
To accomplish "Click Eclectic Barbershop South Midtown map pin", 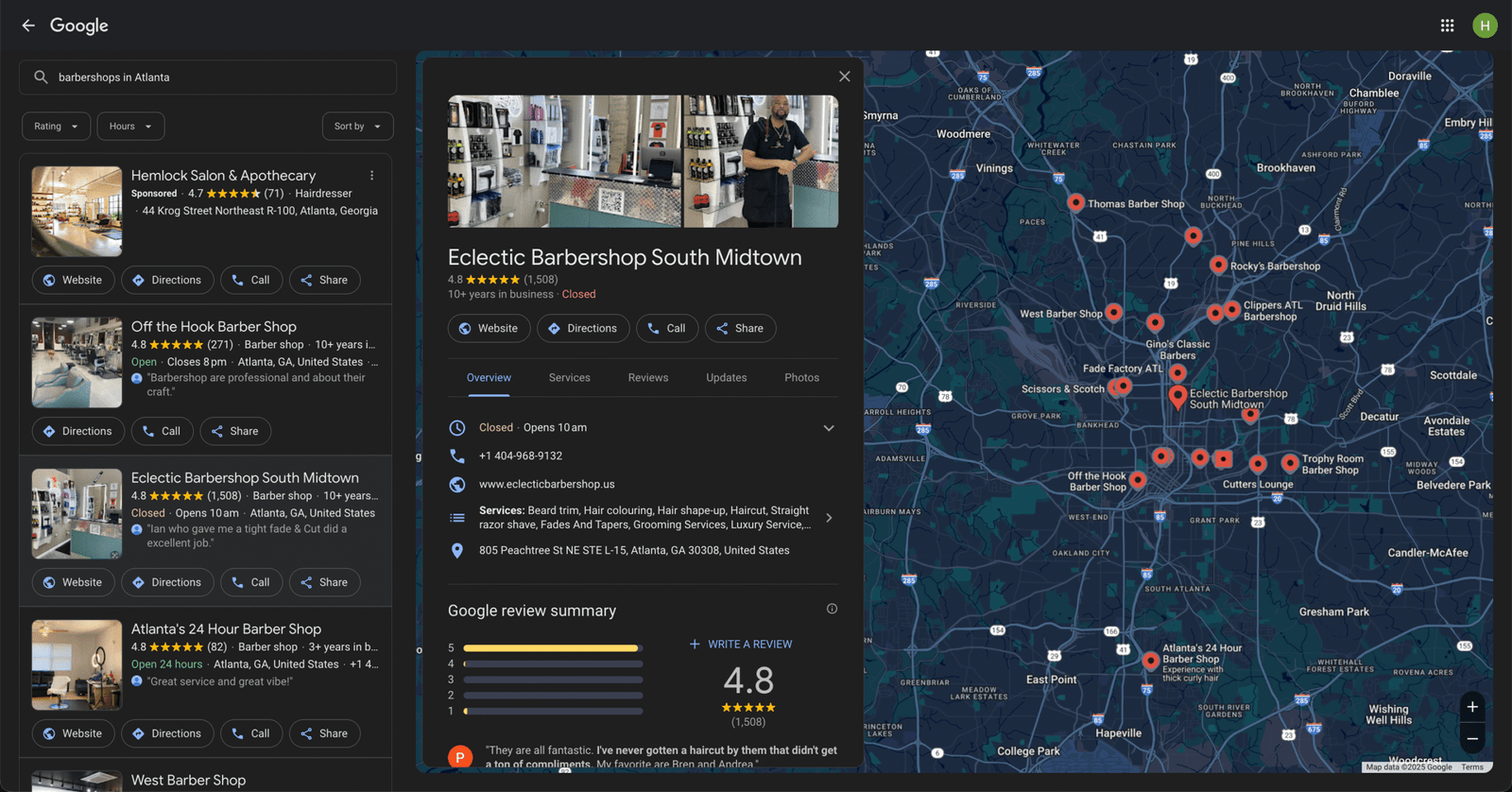I will (1177, 397).
